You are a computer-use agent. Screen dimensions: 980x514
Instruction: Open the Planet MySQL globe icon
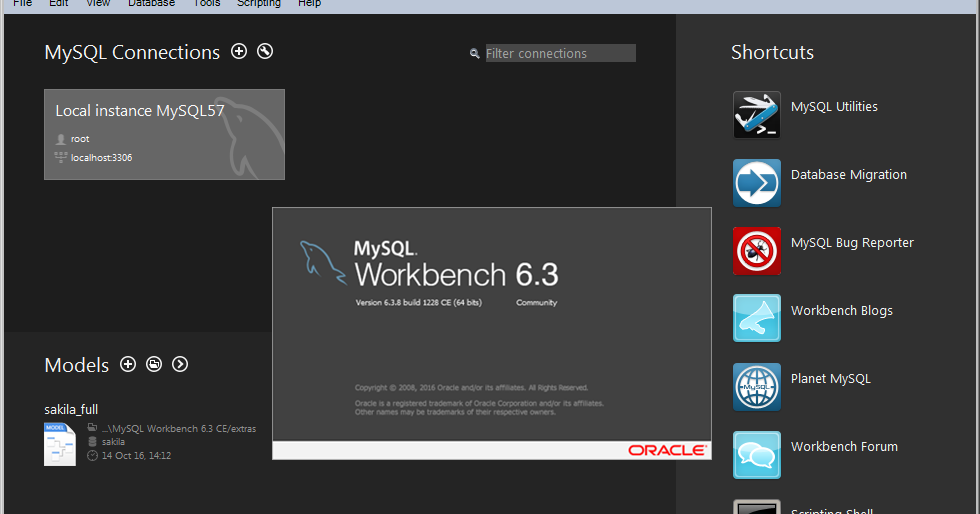coord(757,387)
